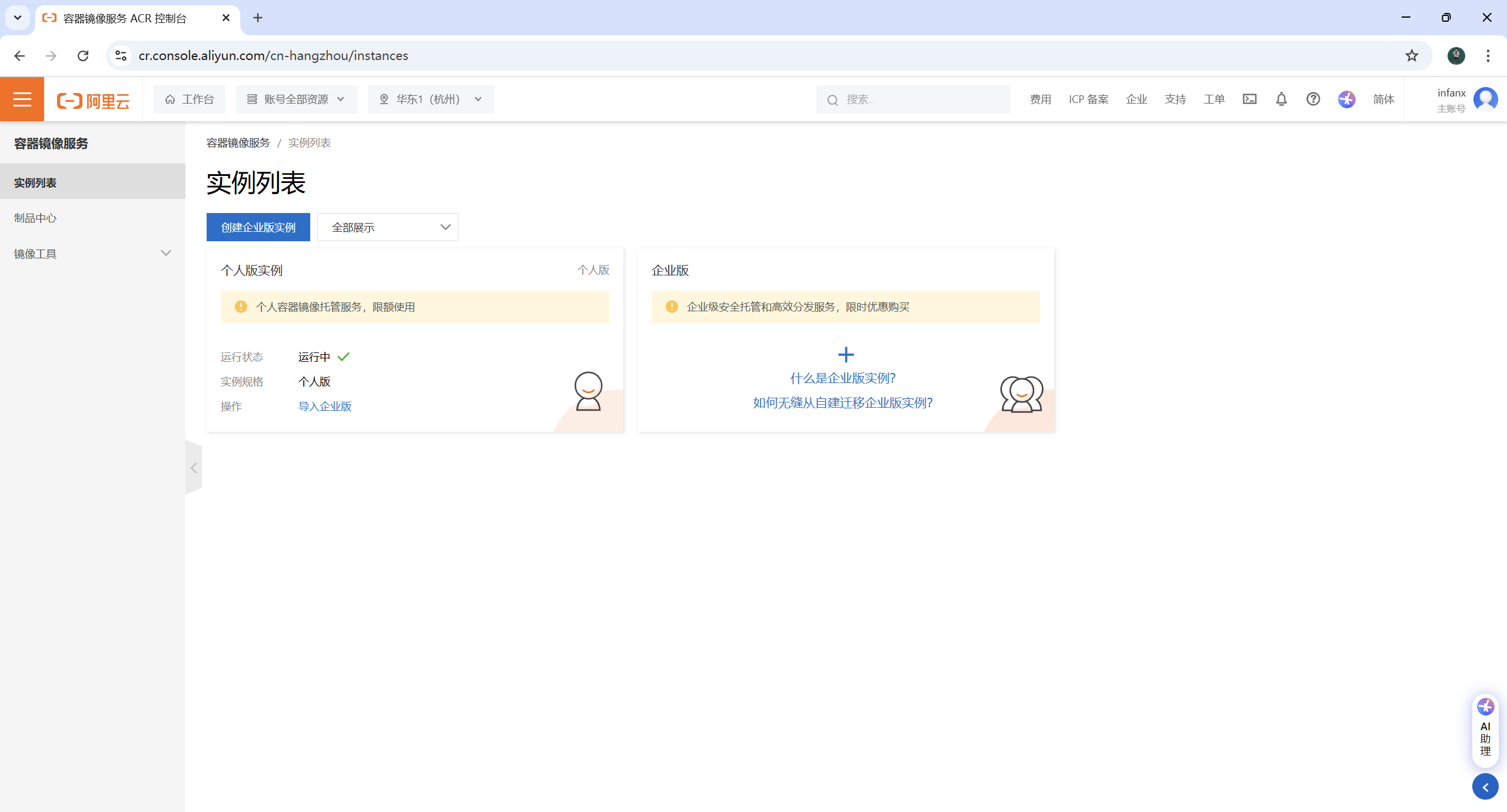Click 个人版实例 card title

coord(251,271)
